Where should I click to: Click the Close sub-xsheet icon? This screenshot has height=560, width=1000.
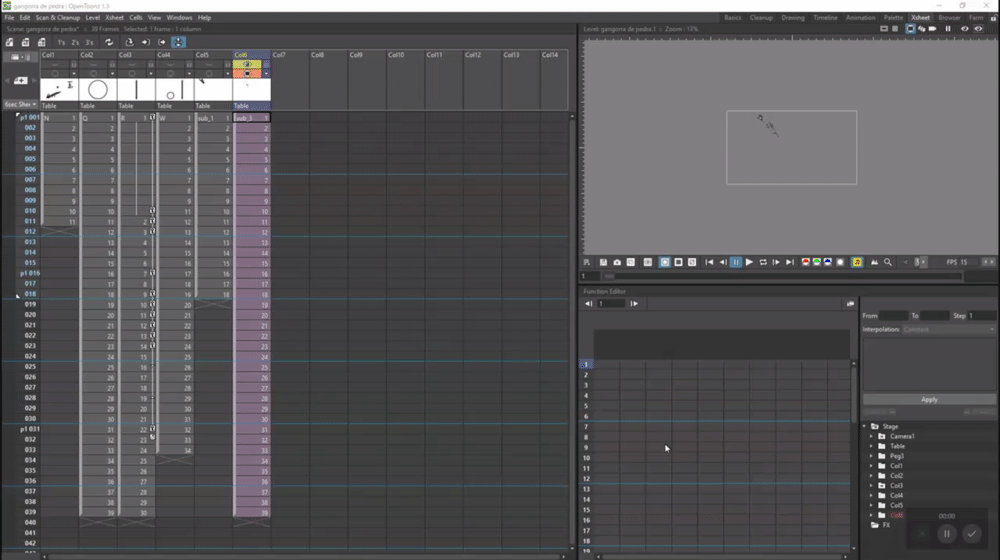(x=162, y=42)
